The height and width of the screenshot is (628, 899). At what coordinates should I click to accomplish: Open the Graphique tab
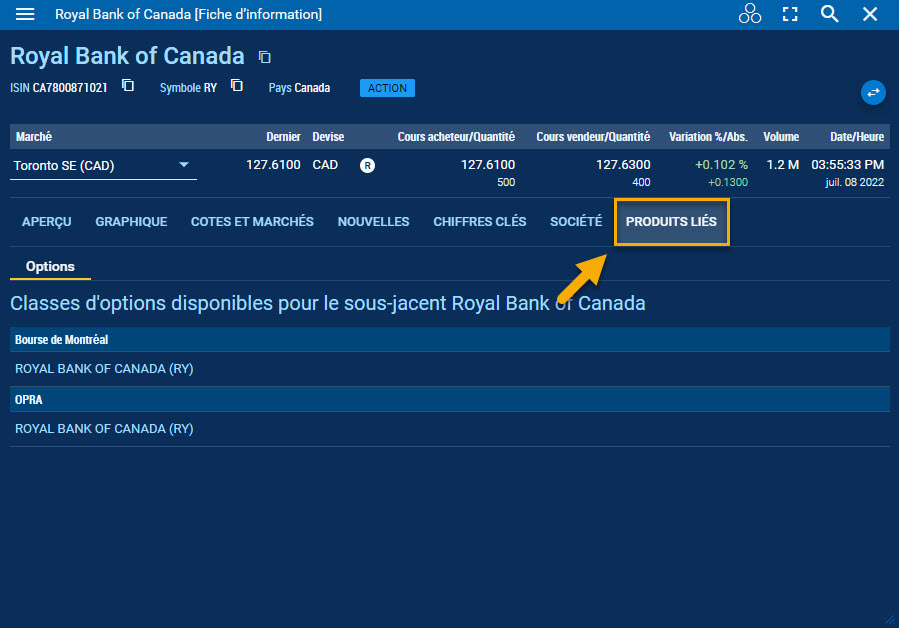click(x=131, y=222)
